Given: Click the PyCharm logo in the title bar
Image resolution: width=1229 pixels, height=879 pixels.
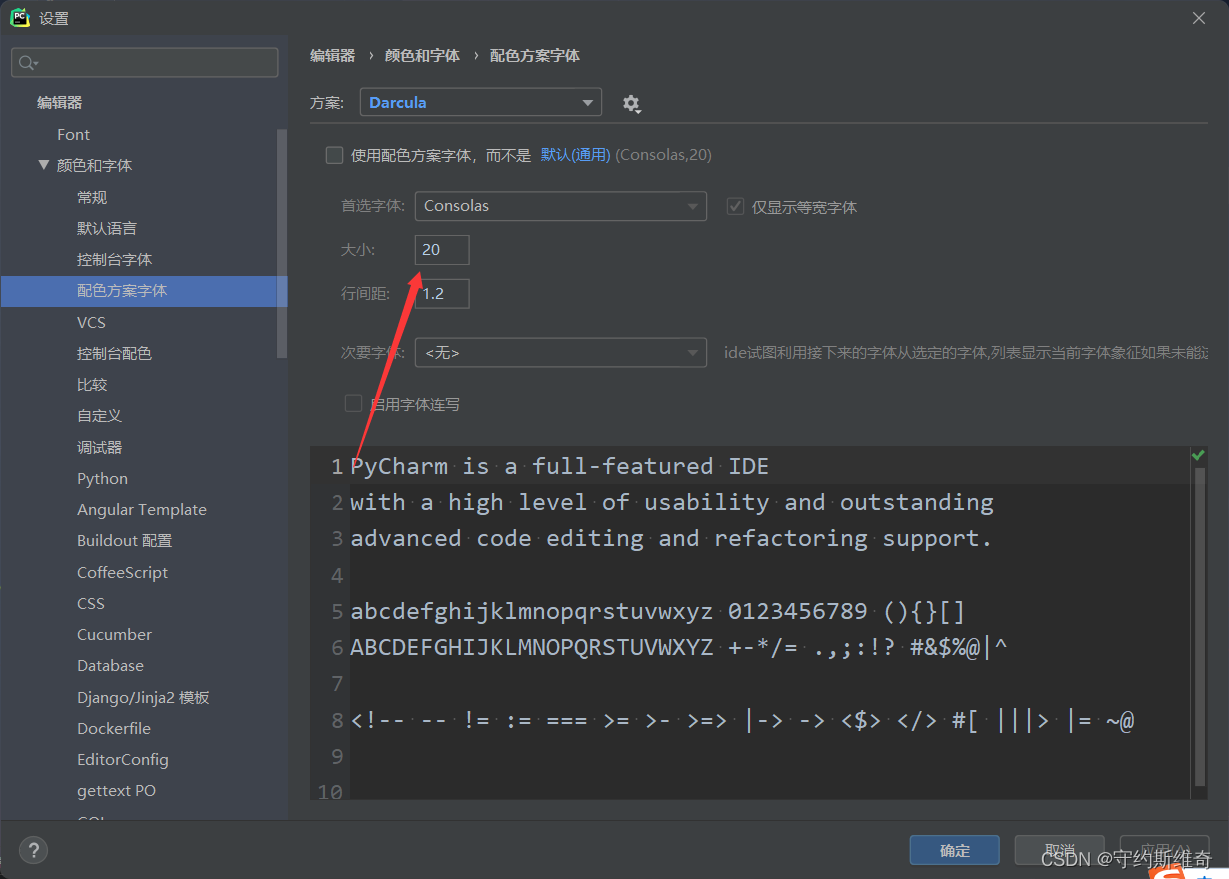Looking at the screenshot, I should (x=20, y=17).
